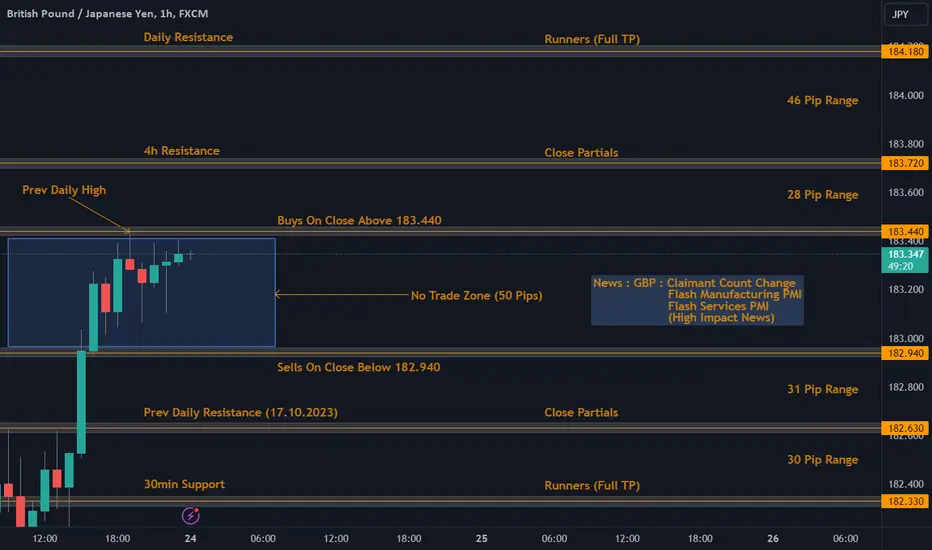Screen dimensions: 932x550
Task: Click the News GBP Claimant Count note
Action: click(x=697, y=300)
